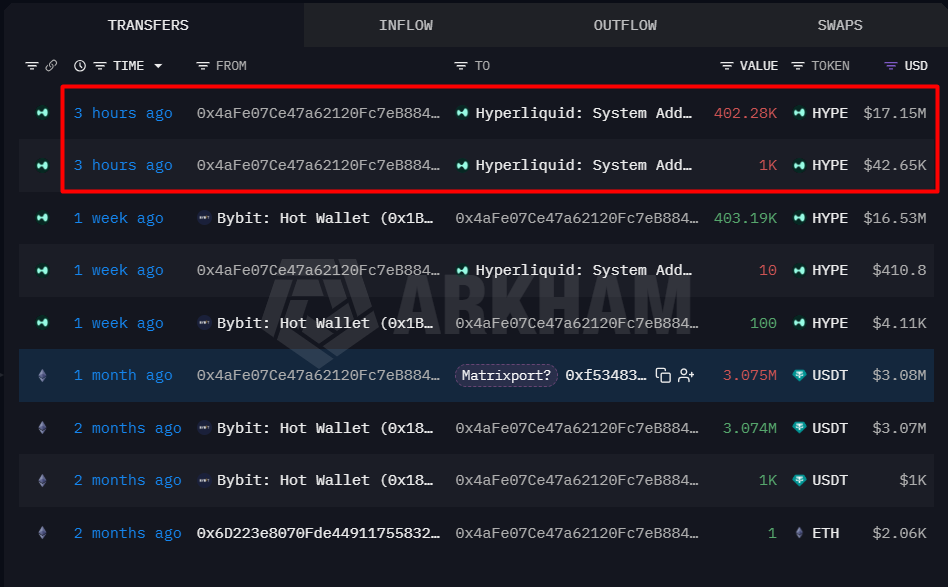Click Hyperliquid System Add in $410.8 row
The width and height of the screenshot is (948, 587).
pyautogui.click(x=583, y=270)
